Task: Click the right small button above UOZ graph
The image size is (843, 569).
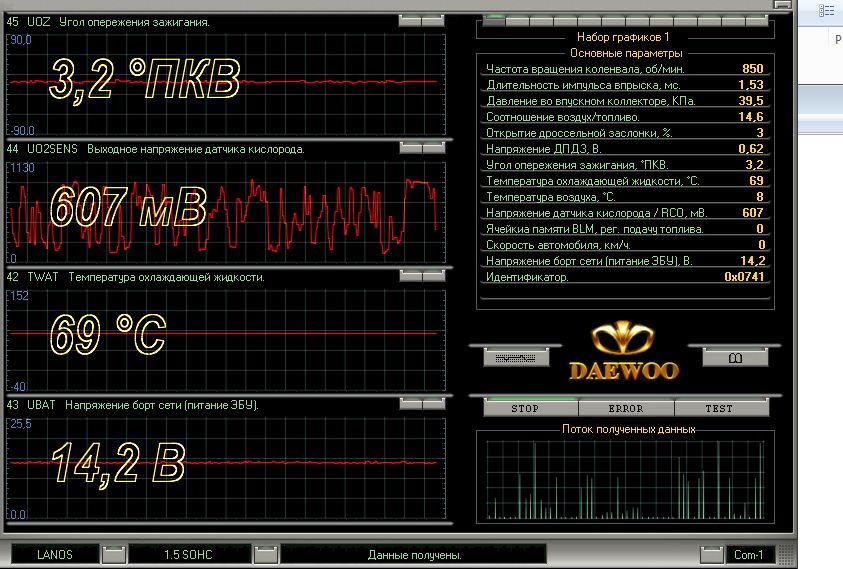Action: point(433,20)
